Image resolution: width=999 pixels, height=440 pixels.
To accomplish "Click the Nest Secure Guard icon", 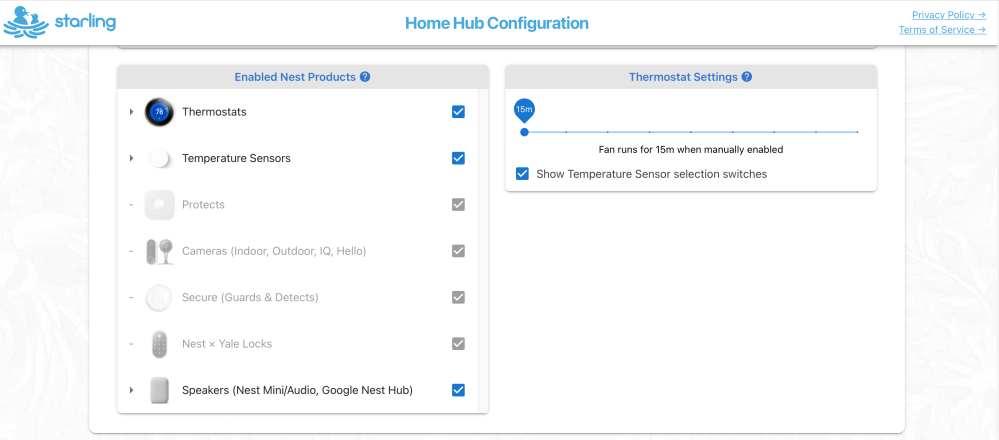I will [159, 297].
